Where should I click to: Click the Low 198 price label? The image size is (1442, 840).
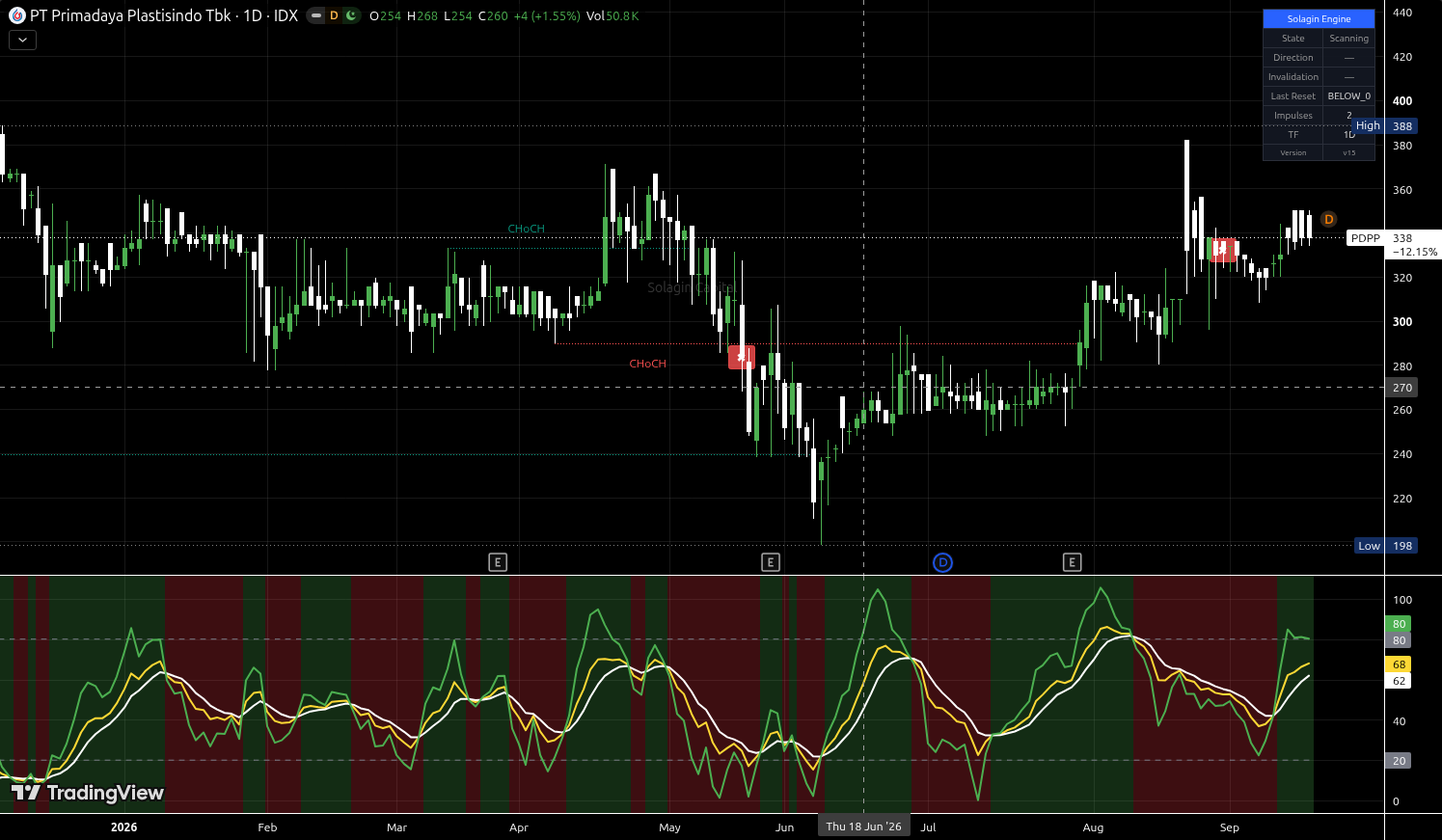point(1385,546)
